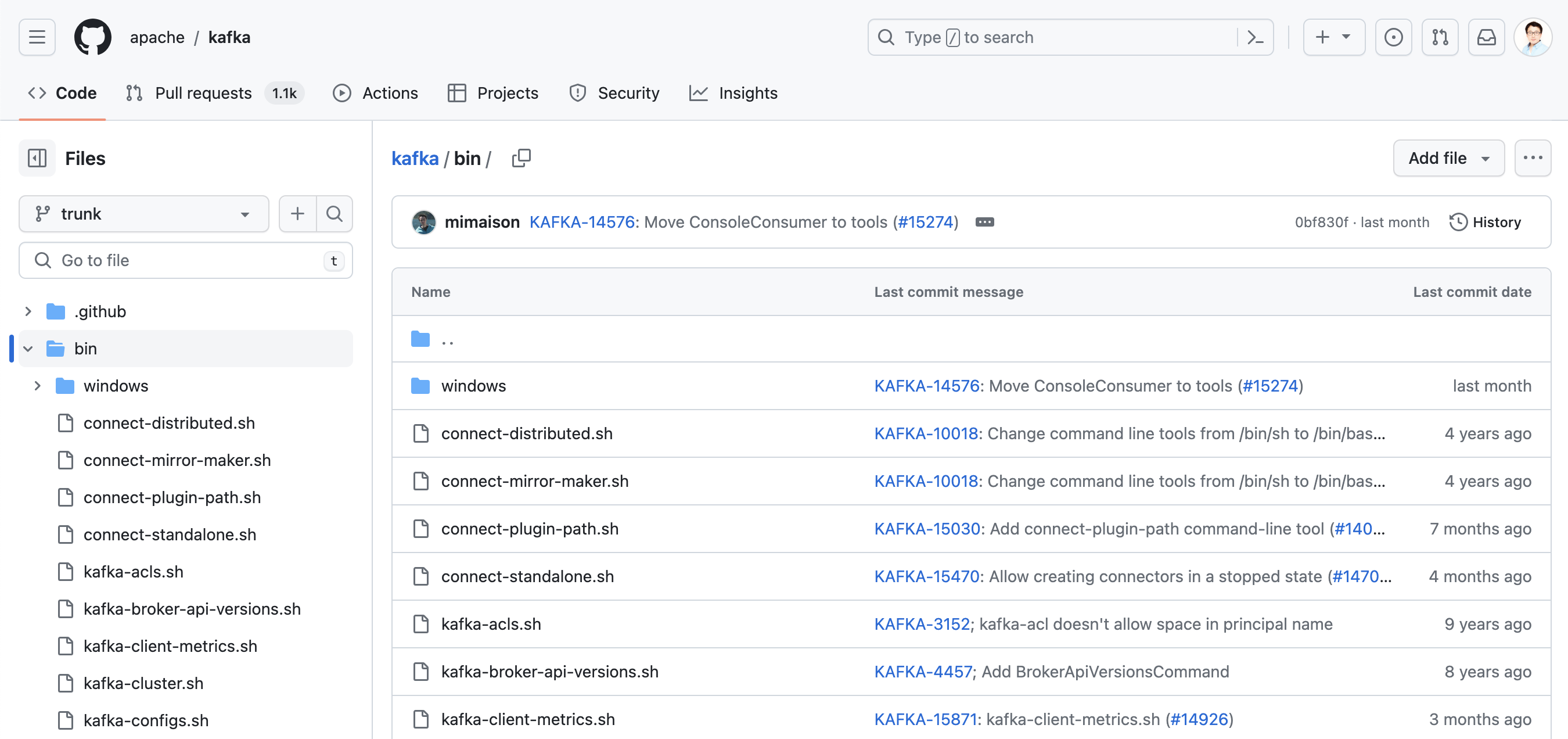This screenshot has width=1568, height=739.
Task: Open the command palette icon
Action: pos(1255,37)
